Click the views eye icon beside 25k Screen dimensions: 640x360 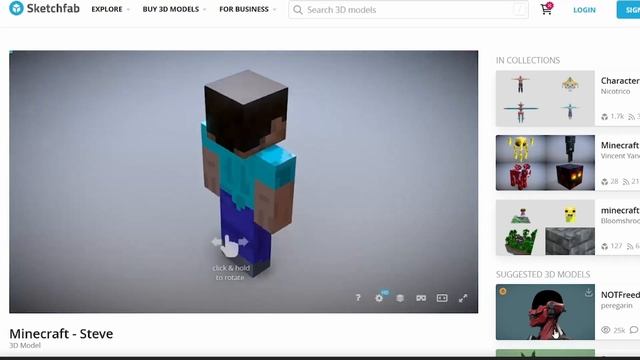[606, 330]
